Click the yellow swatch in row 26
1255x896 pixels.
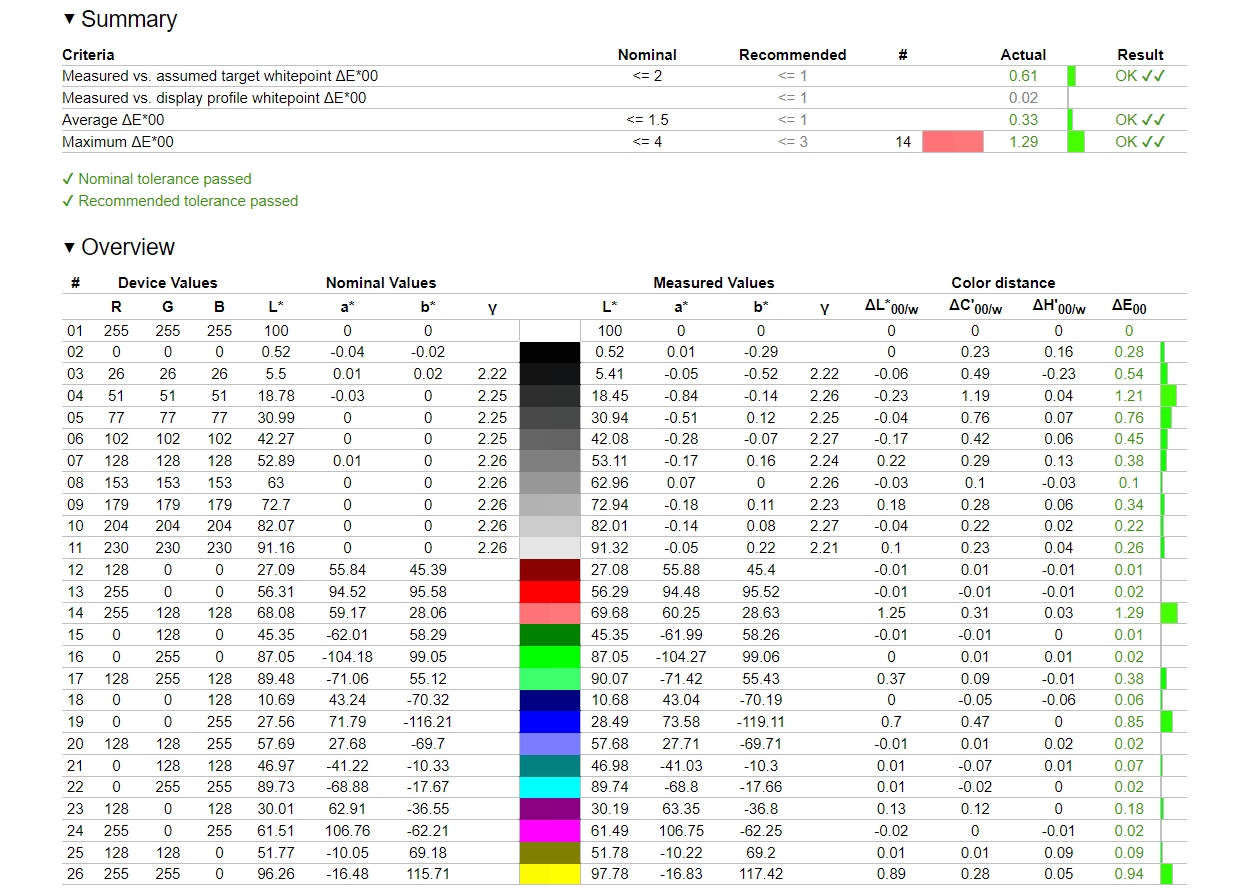550,874
